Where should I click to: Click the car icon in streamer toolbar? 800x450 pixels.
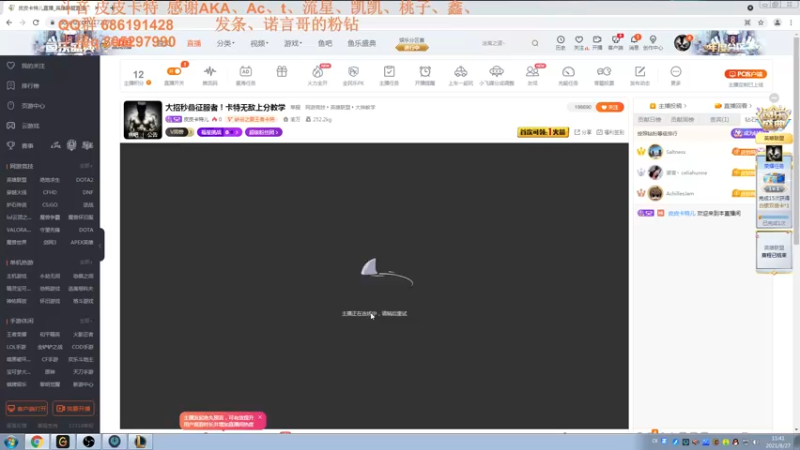point(460,71)
